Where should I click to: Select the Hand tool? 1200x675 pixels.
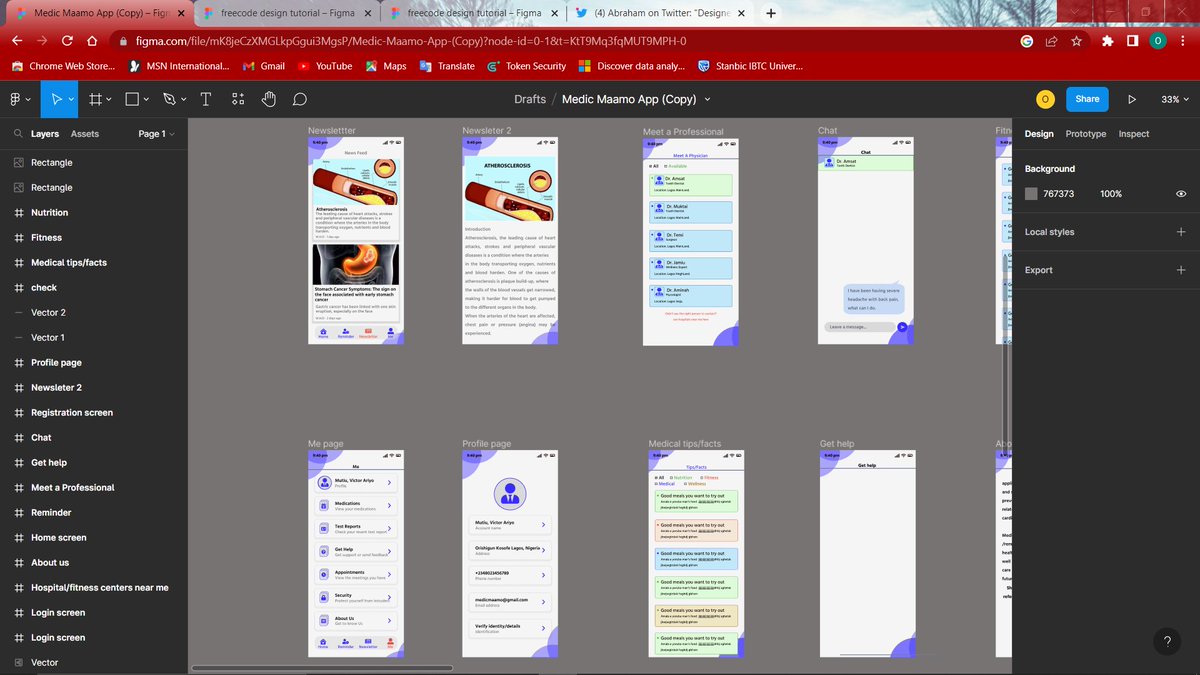click(x=268, y=99)
